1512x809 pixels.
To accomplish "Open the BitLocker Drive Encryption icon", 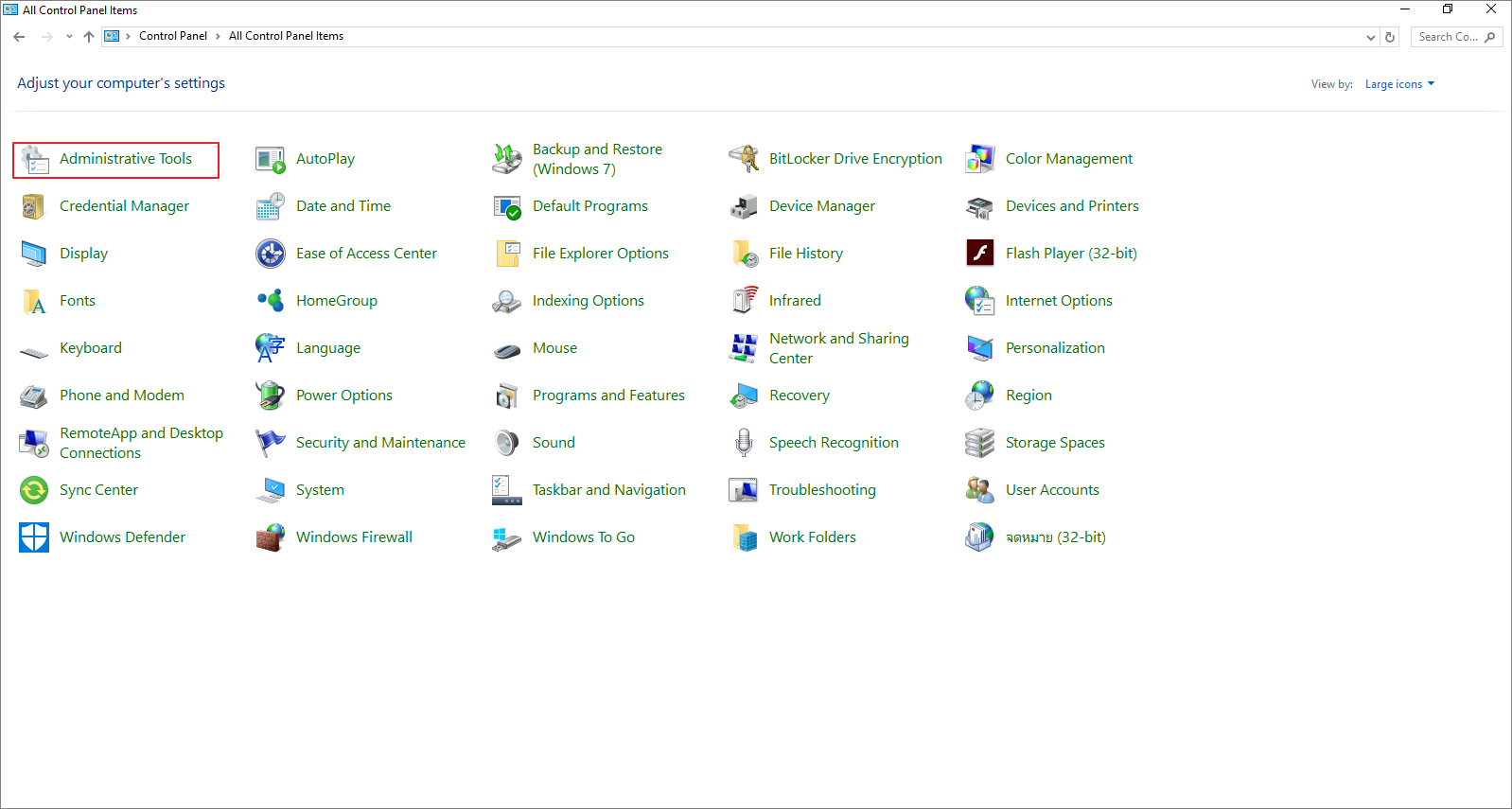I will 744,159.
